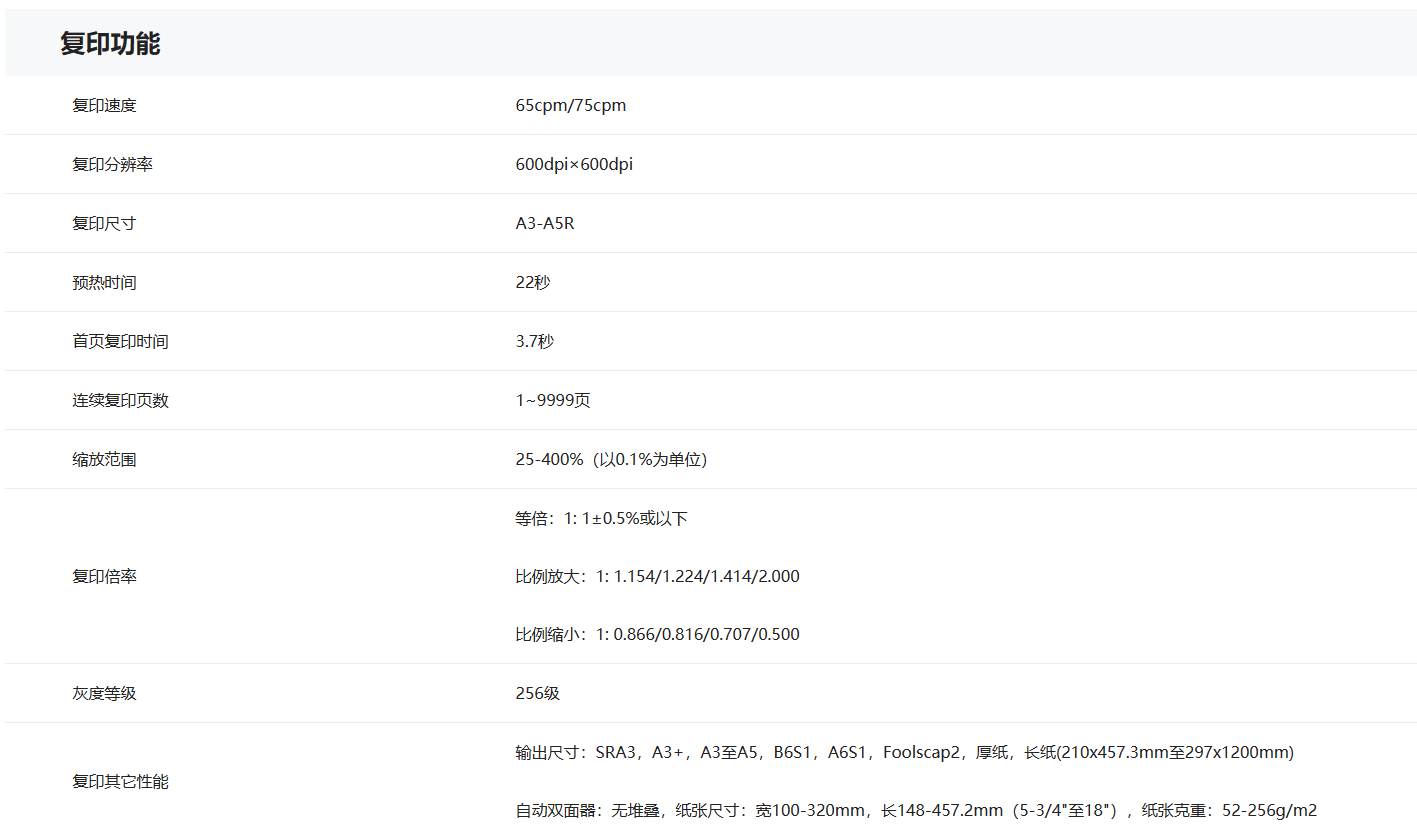This screenshot has width=1417, height=833.
Task: Click the 25-400% zoom range value
Action: pos(611,459)
